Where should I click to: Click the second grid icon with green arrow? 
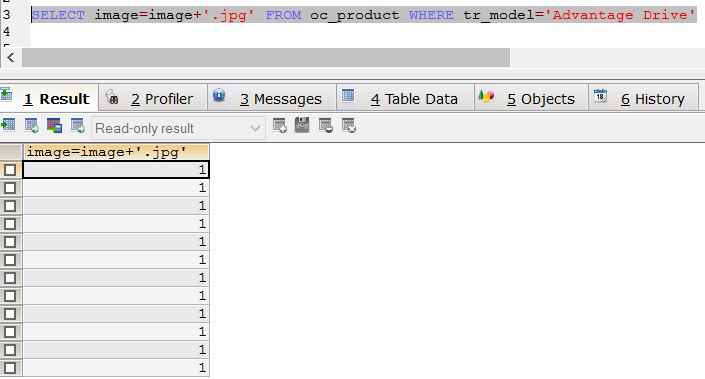[31, 125]
